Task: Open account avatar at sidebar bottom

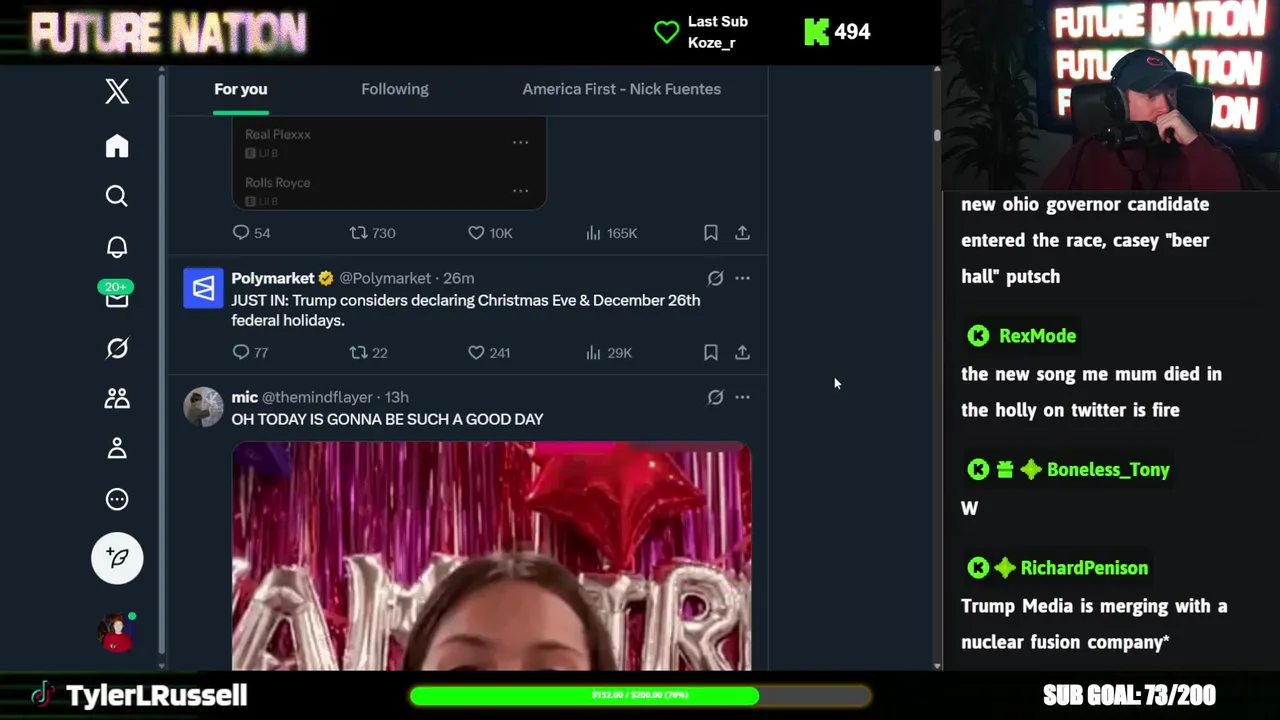Action: coord(117,632)
